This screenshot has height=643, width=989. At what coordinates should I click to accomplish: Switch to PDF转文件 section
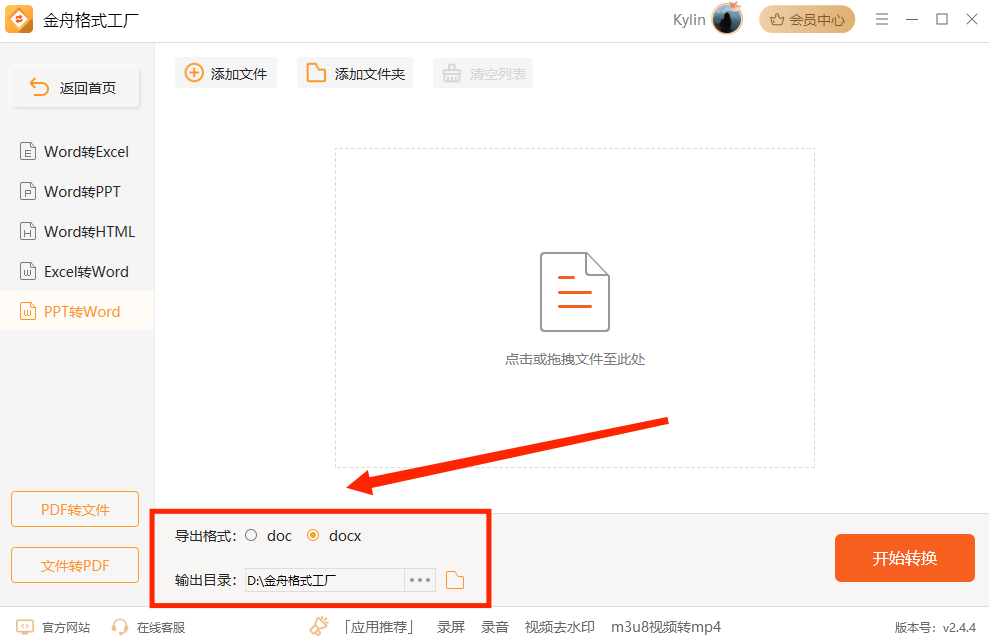75,509
